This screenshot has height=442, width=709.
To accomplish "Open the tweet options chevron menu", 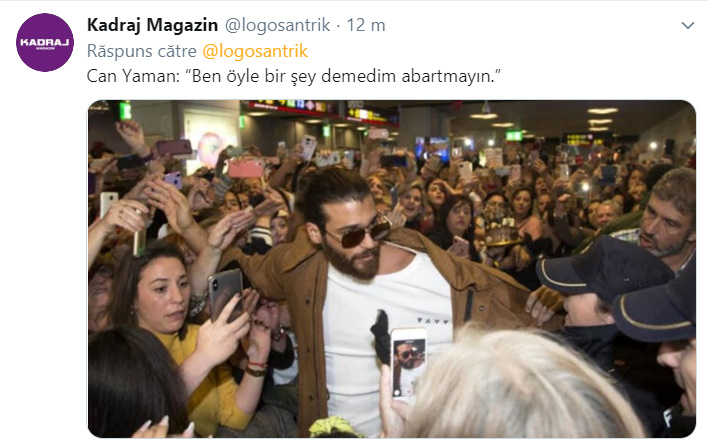I will tap(687, 25).
